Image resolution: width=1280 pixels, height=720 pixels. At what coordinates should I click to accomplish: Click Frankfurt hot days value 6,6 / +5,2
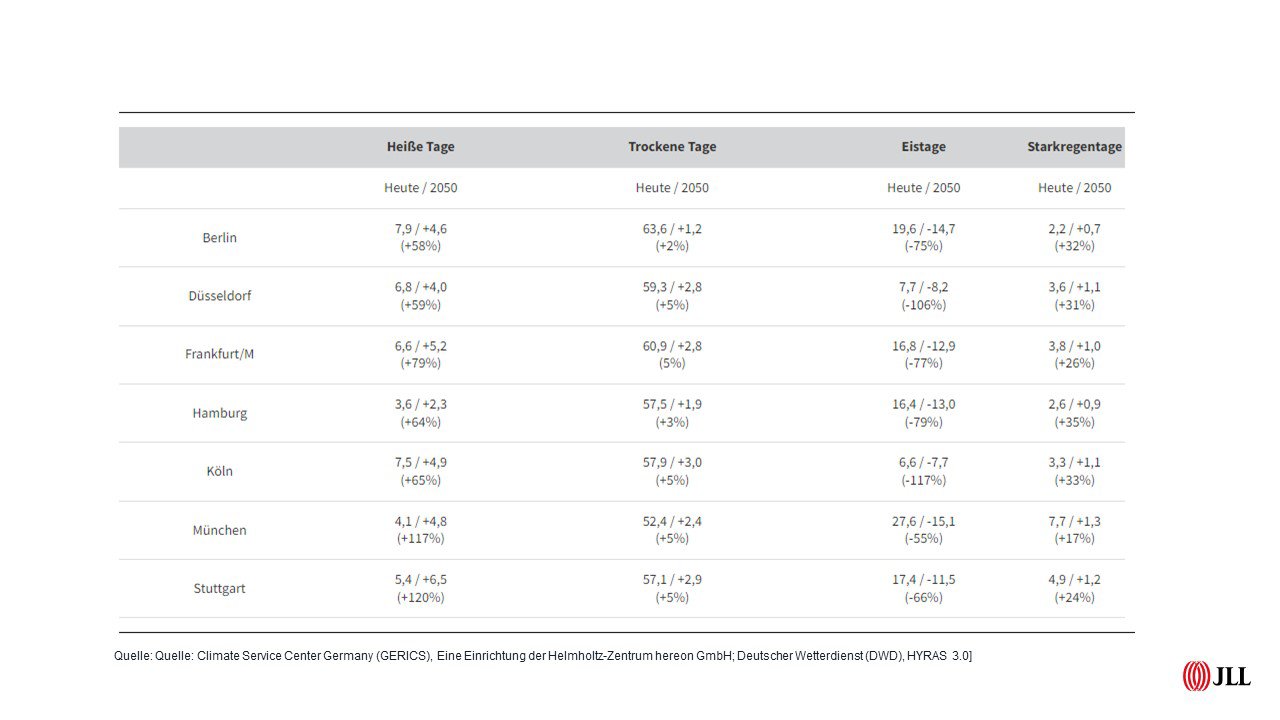[x=421, y=345]
